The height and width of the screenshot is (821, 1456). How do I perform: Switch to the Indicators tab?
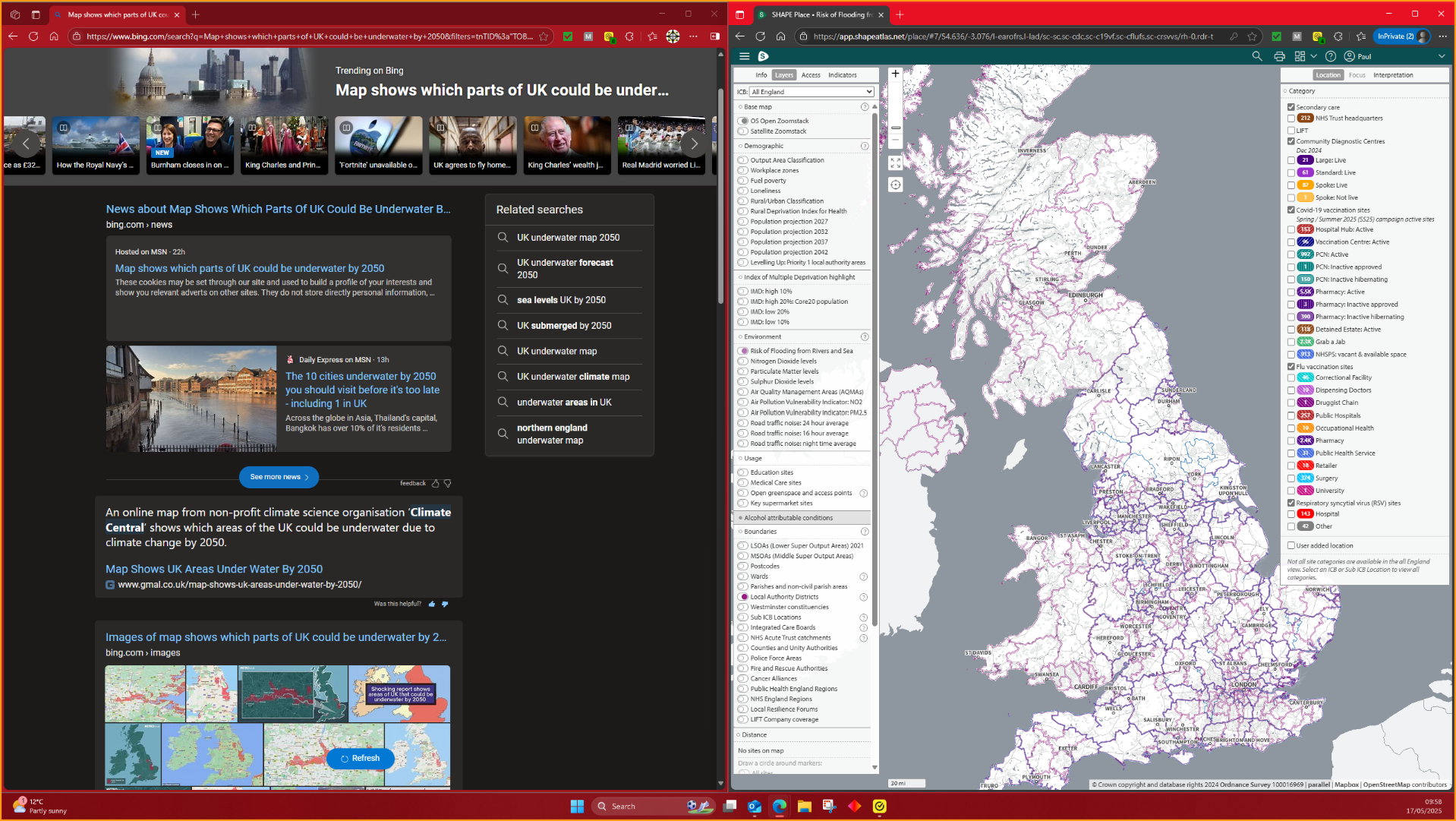(x=842, y=75)
